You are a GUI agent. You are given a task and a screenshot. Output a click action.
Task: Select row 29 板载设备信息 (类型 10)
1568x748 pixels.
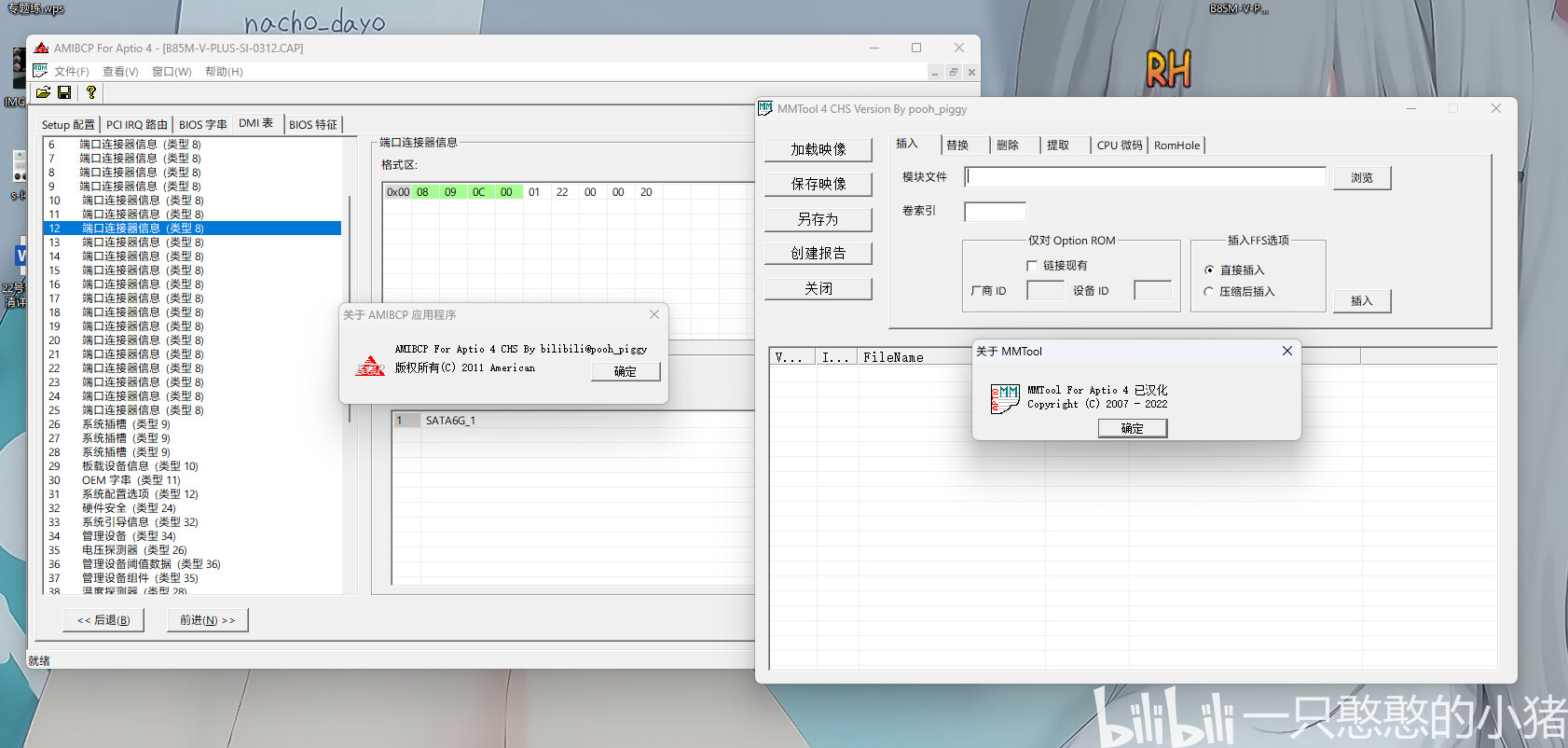[x=192, y=466]
